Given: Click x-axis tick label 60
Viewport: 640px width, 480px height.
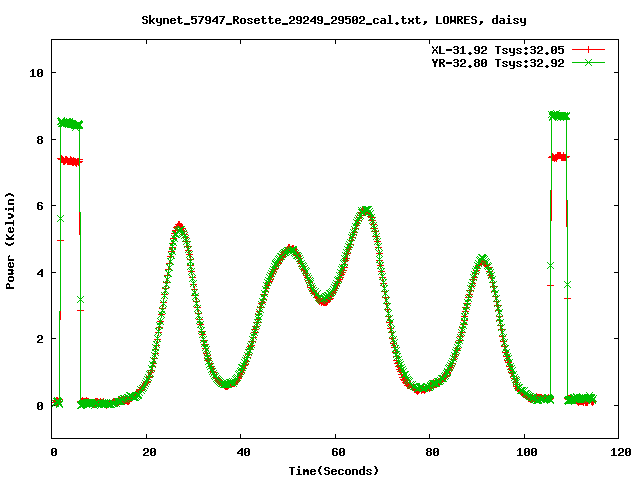Looking at the screenshot, I should 338,452.
